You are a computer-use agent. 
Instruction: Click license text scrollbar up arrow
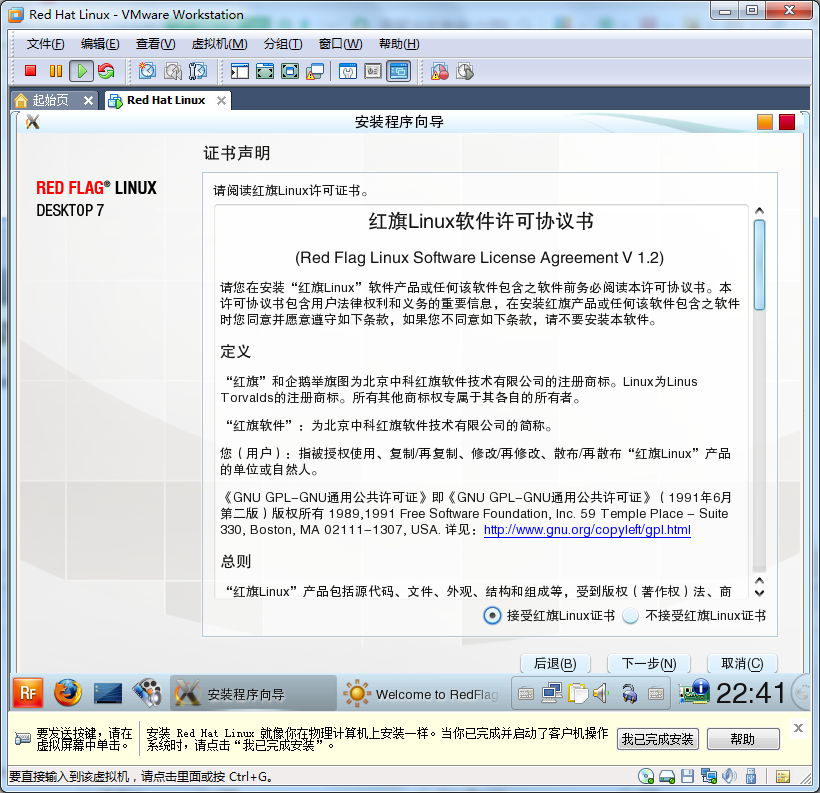759,210
